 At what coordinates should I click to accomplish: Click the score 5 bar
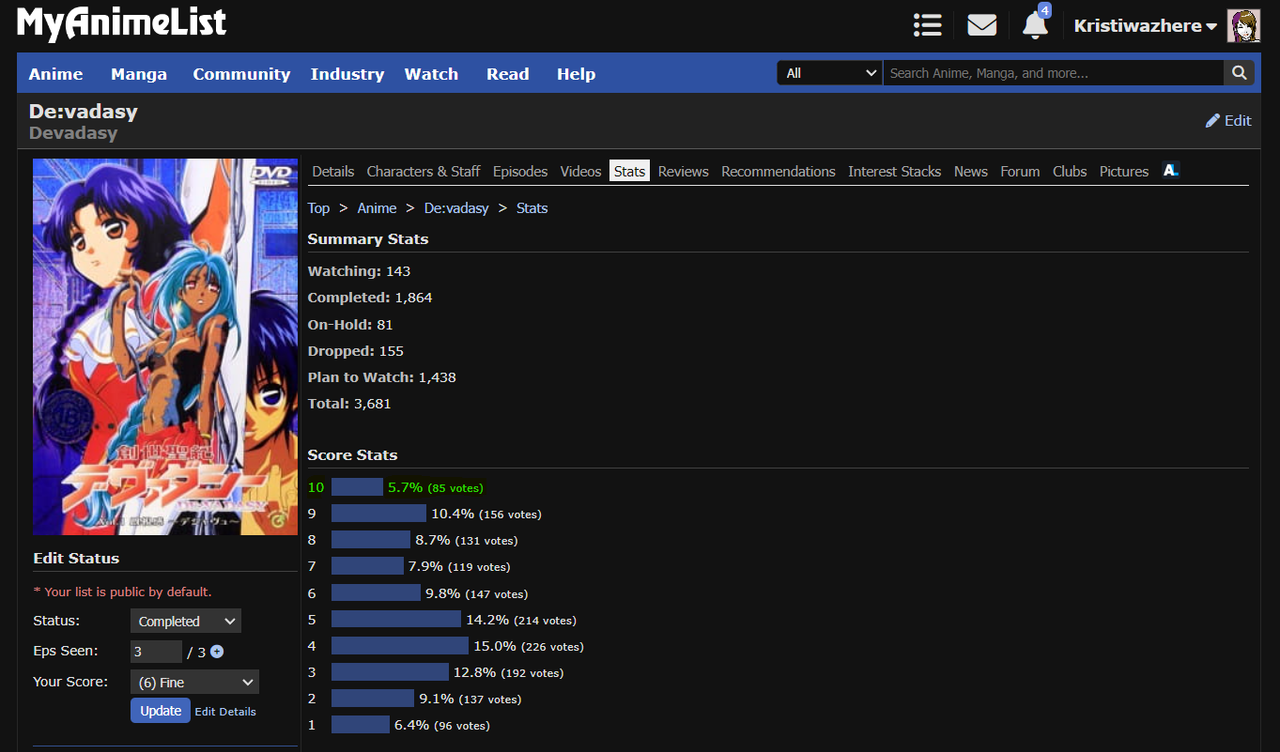396,620
